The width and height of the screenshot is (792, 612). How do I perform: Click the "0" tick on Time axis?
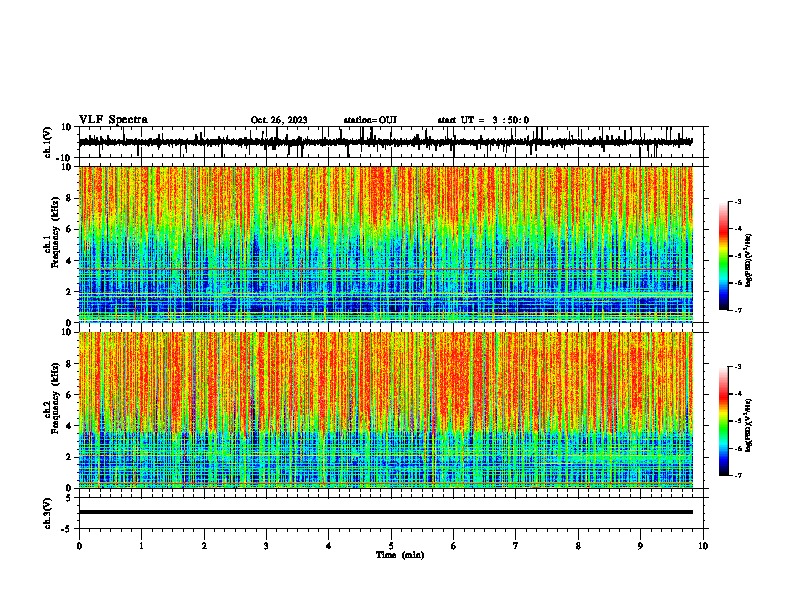coord(79,546)
